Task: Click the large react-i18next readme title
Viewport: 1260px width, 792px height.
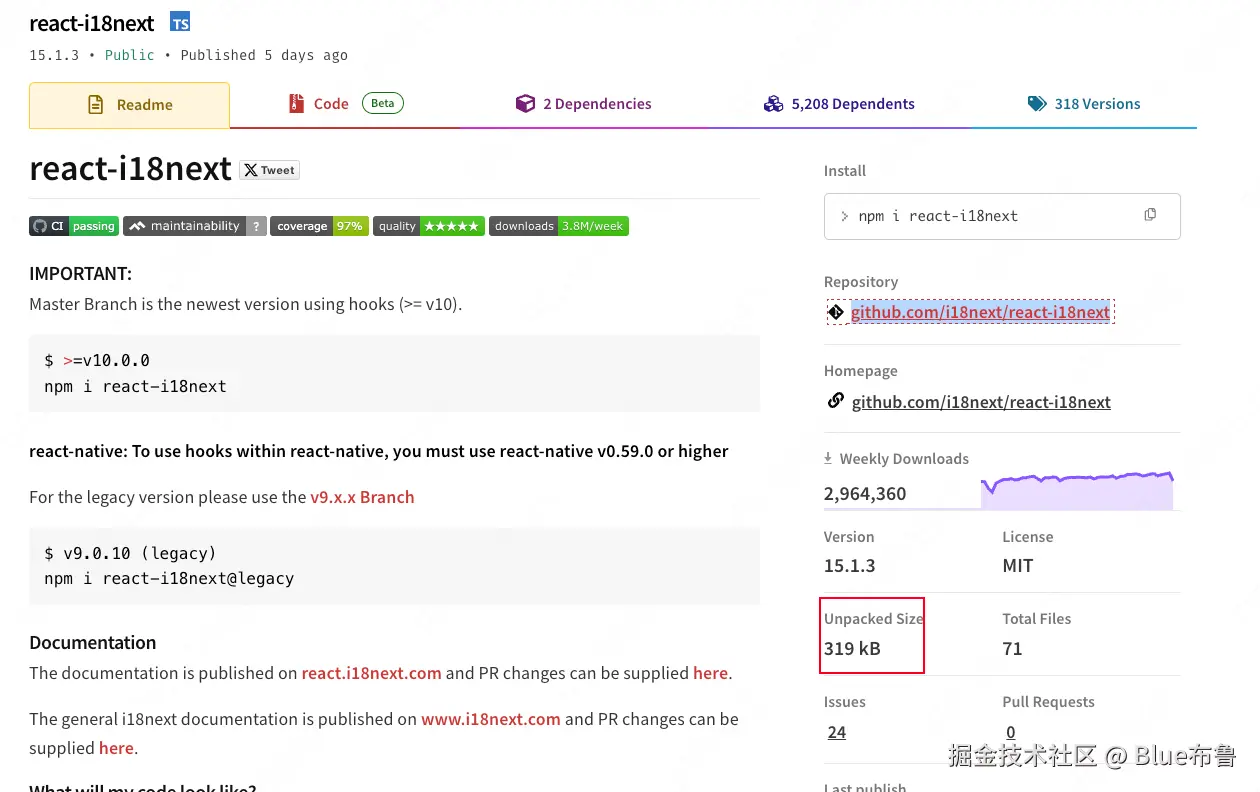Action: click(131, 168)
